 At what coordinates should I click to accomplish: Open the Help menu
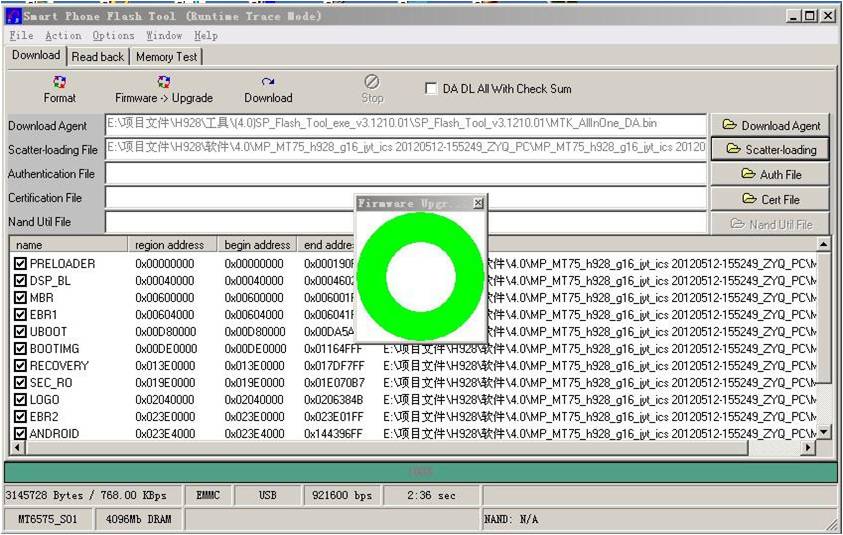206,35
